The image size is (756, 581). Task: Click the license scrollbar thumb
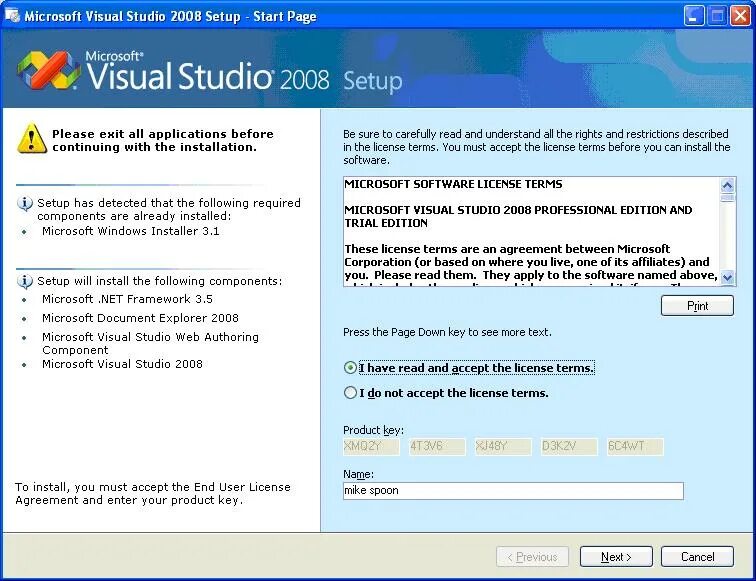pos(728,197)
